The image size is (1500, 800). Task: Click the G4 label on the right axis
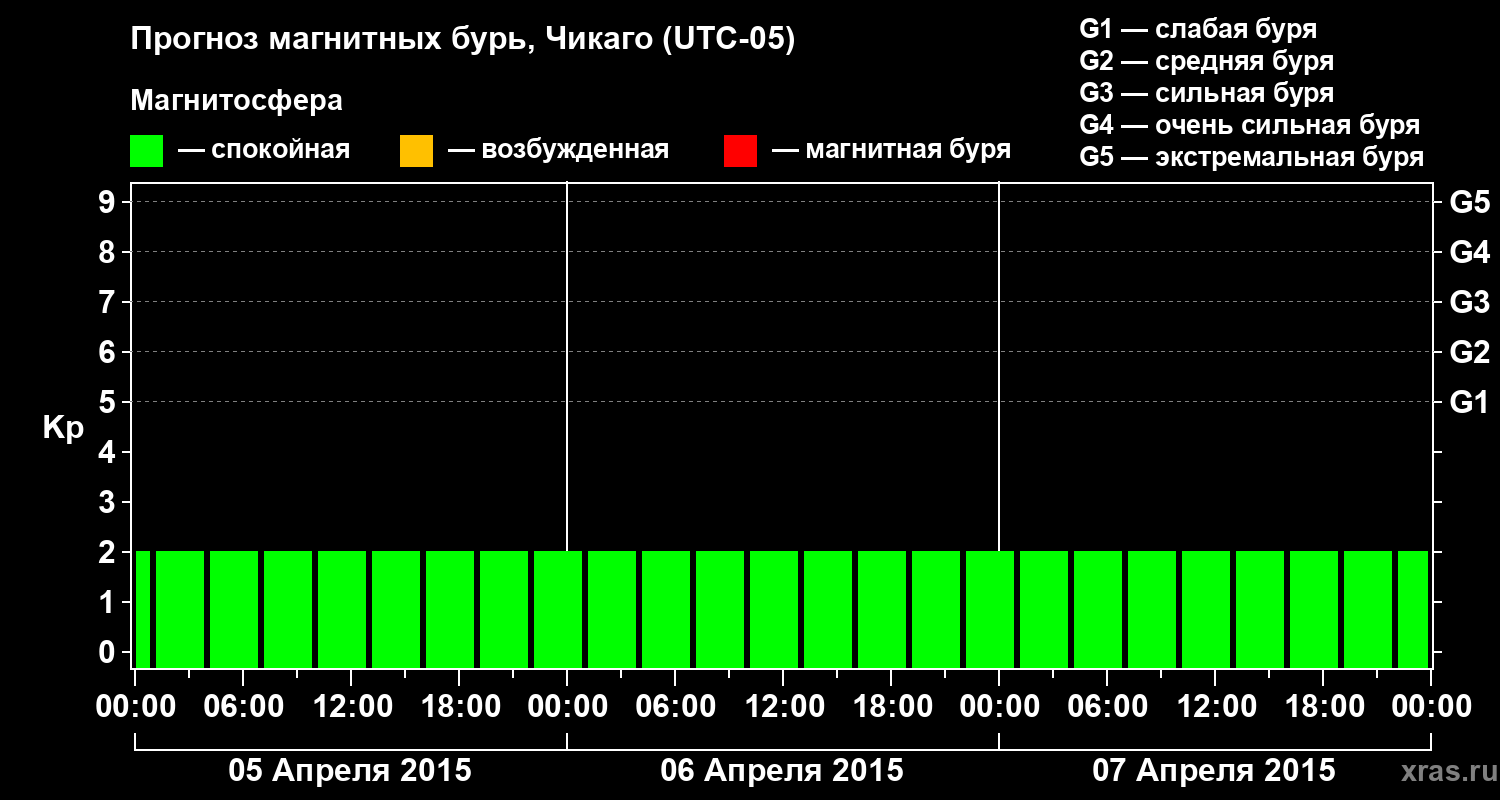point(1470,253)
